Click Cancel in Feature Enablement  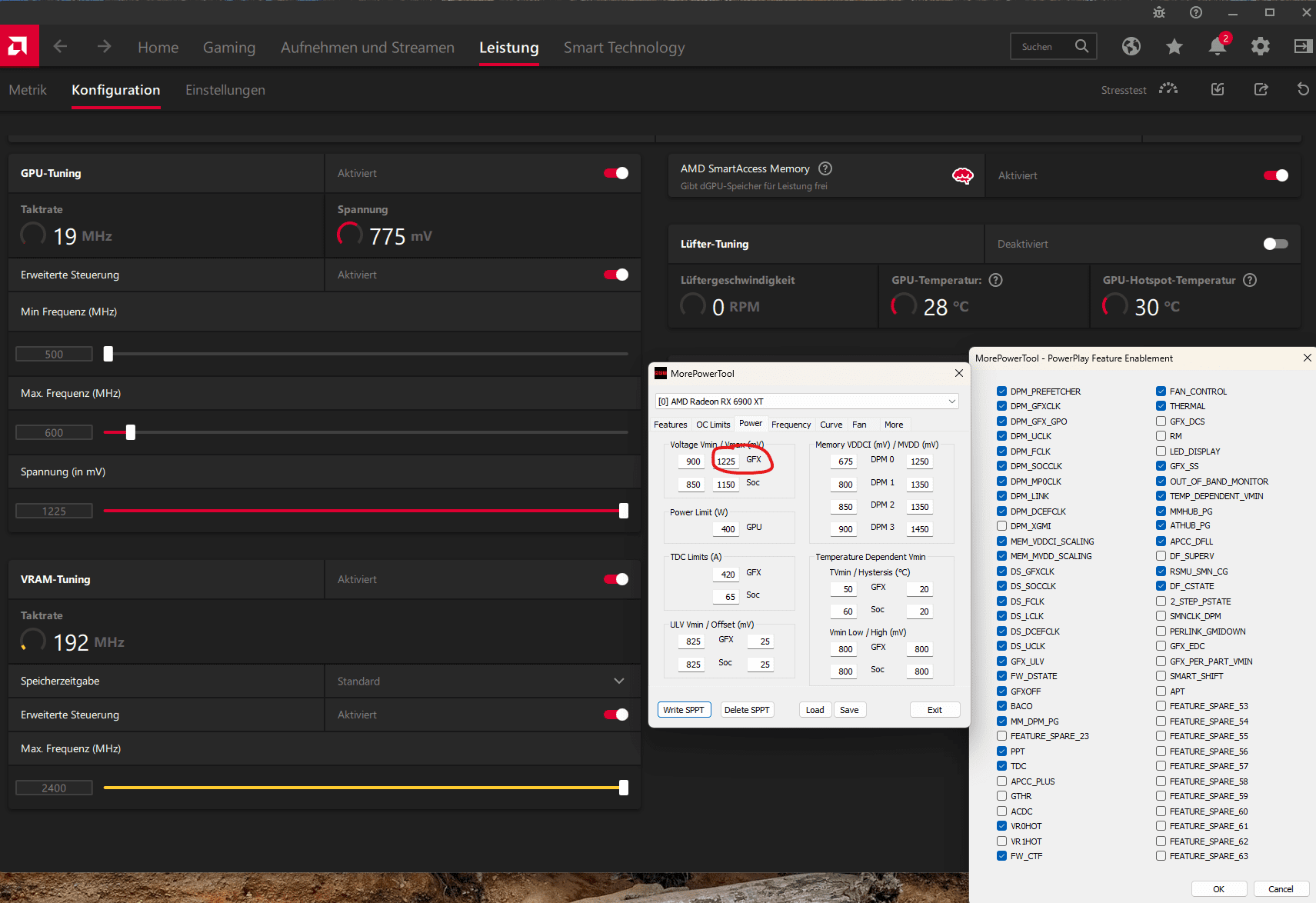pyautogui.click(x=1281, y=889)
